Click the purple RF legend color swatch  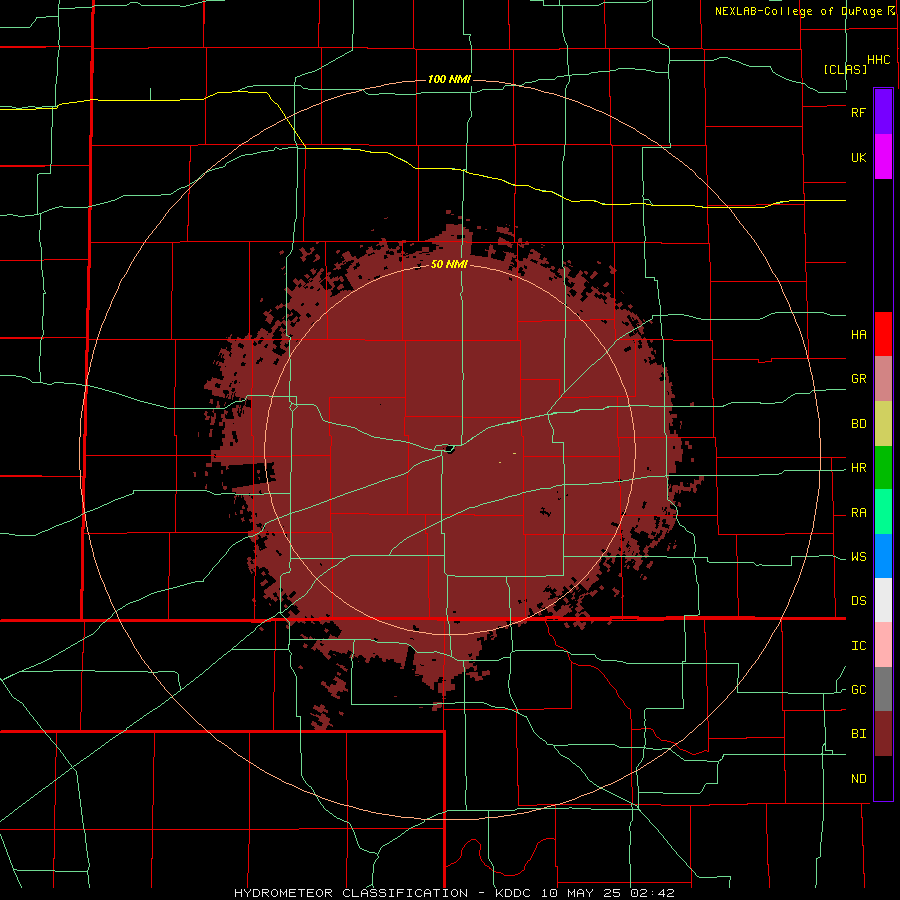tap(883, 111)
